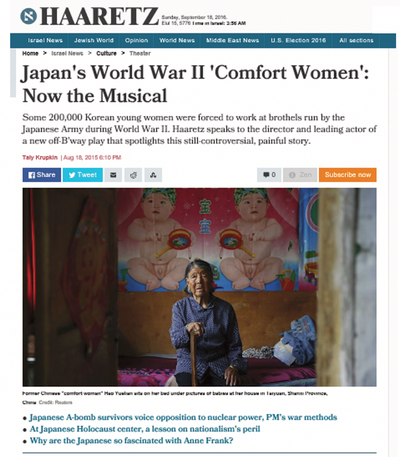Tweet this article with Twitter button

83,175
